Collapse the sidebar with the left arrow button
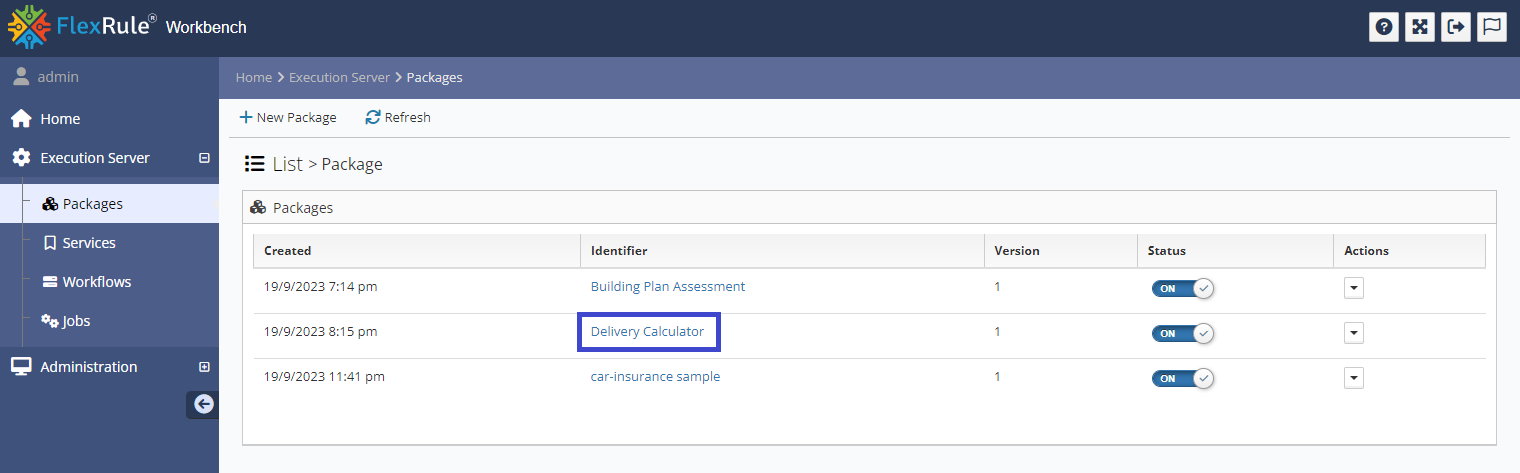Image resolution: width=1520 pixels, height=473 pixels. click(204, 404)
